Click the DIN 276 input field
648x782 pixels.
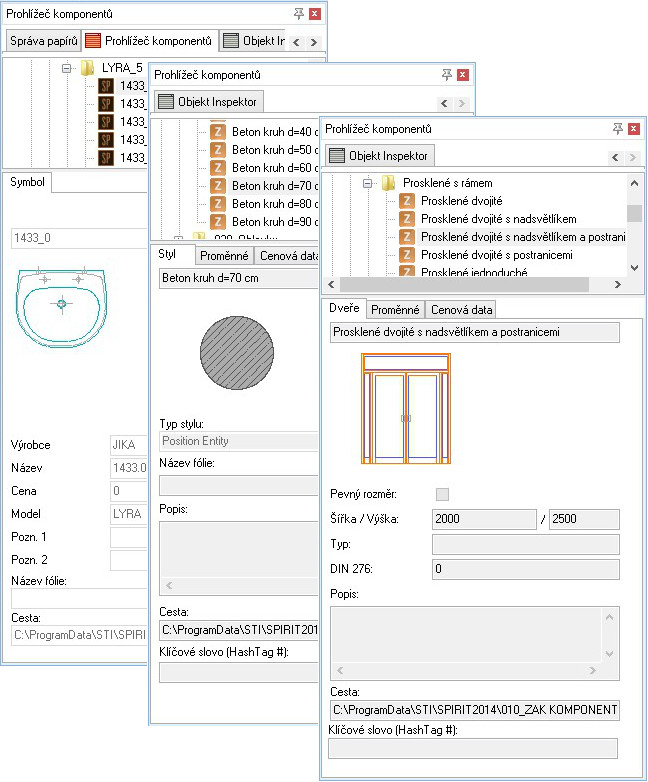(x=524, y=569)
